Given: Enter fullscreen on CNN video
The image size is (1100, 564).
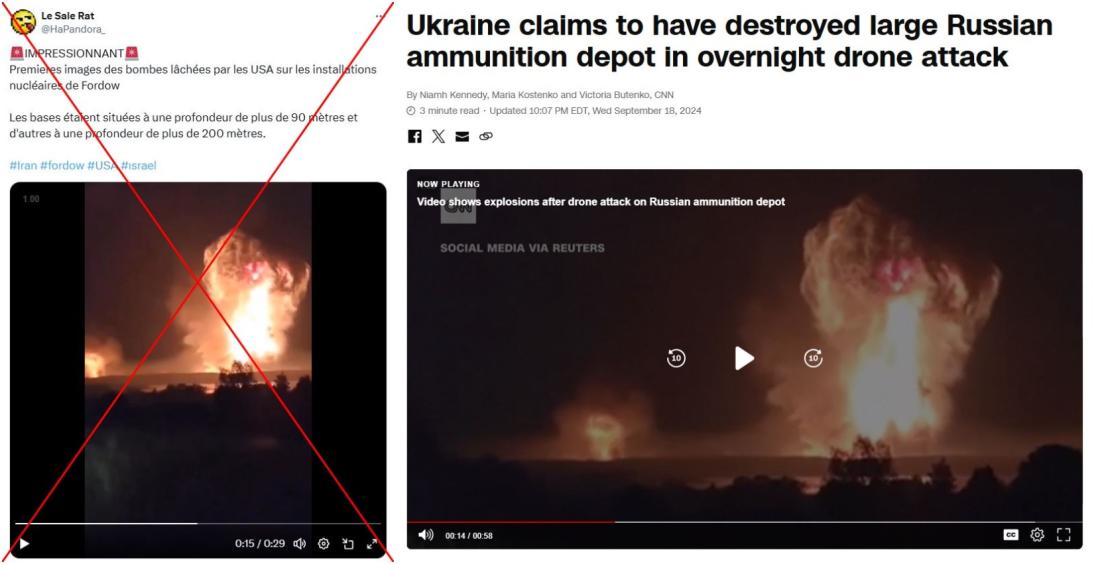Looking at the screenshot, I should pyautogui.click(x=1064, y=535).
